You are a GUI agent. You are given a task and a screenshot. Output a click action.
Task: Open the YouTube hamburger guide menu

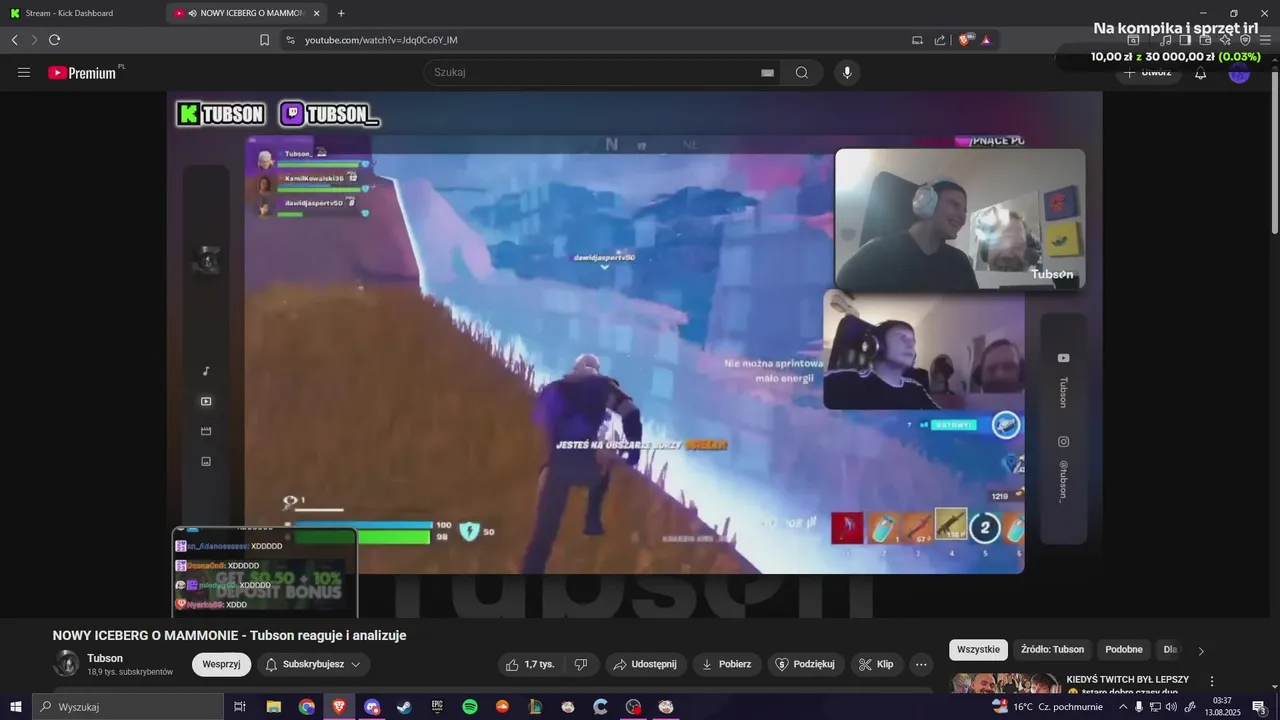point(24,72)
